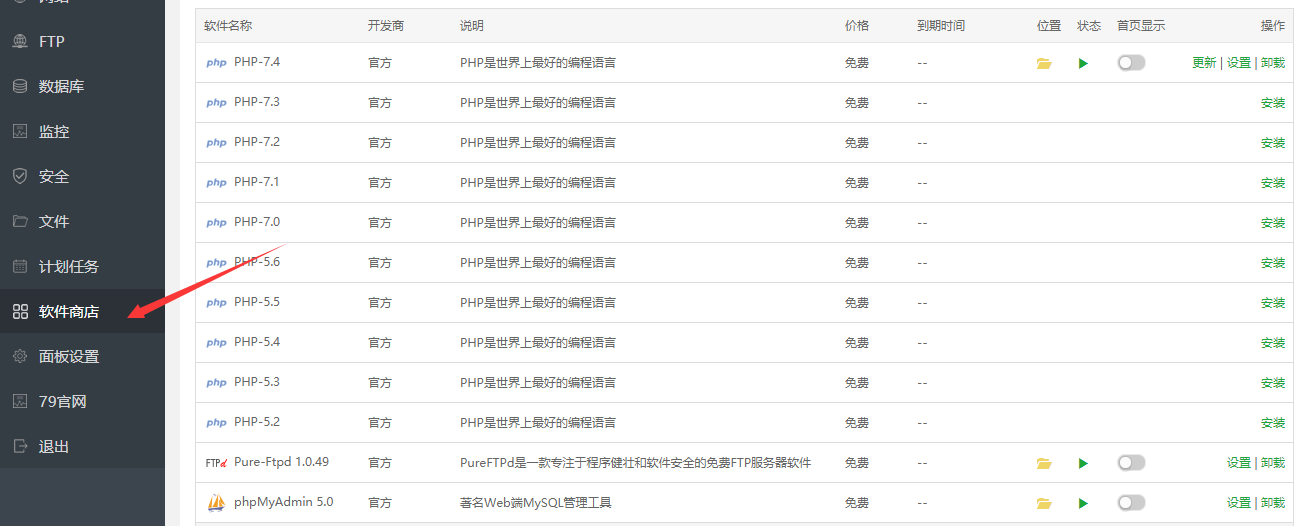The height and width of the screenshot is (526, 1301).
Task: Install PHP-7.2 via its 安装 link
Action: [1273, 143]
